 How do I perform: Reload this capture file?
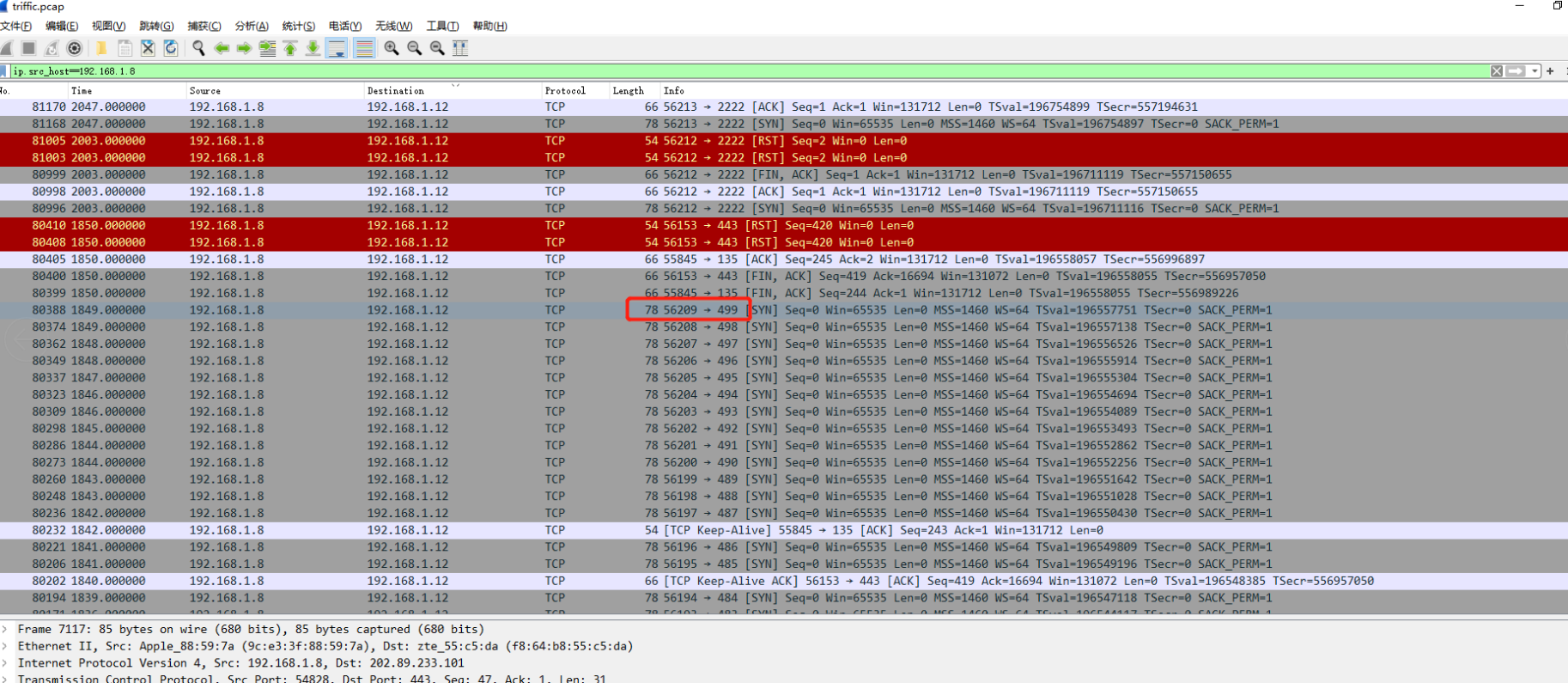pos(171,48)
